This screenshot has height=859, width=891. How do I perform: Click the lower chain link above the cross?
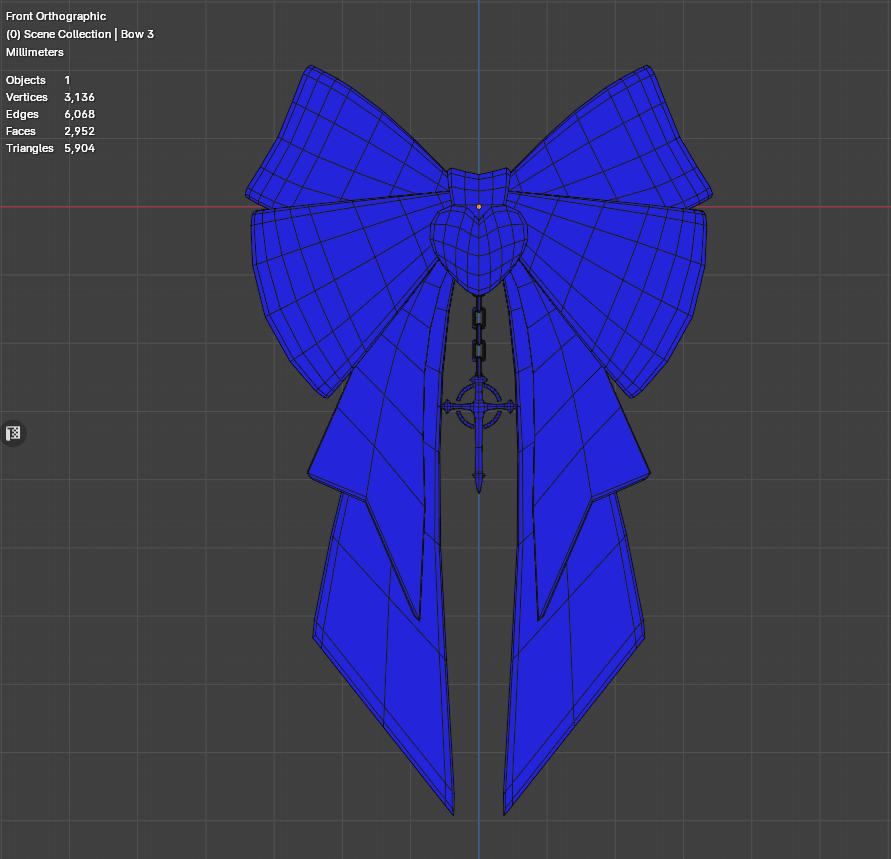(x=479, y=351)
